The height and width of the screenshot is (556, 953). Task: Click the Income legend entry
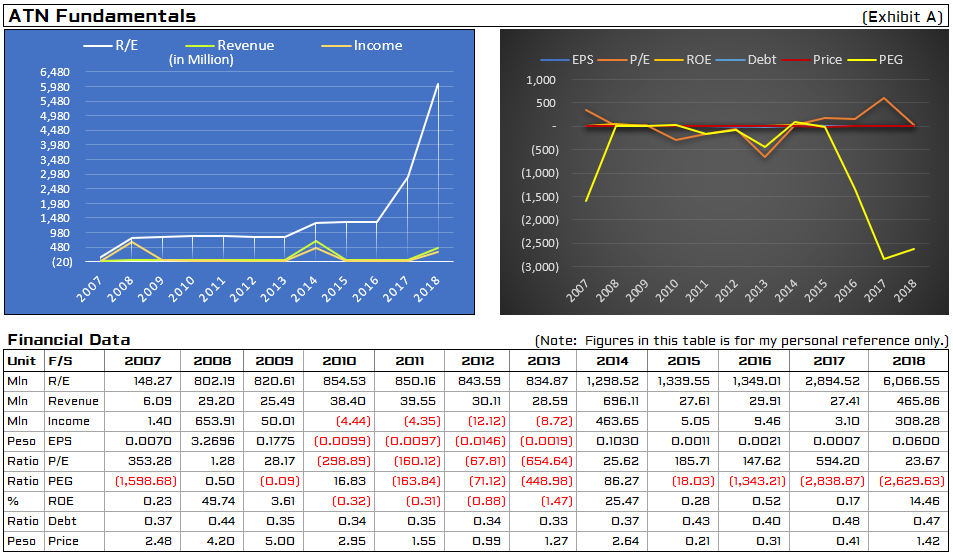(x=361, y=46)
